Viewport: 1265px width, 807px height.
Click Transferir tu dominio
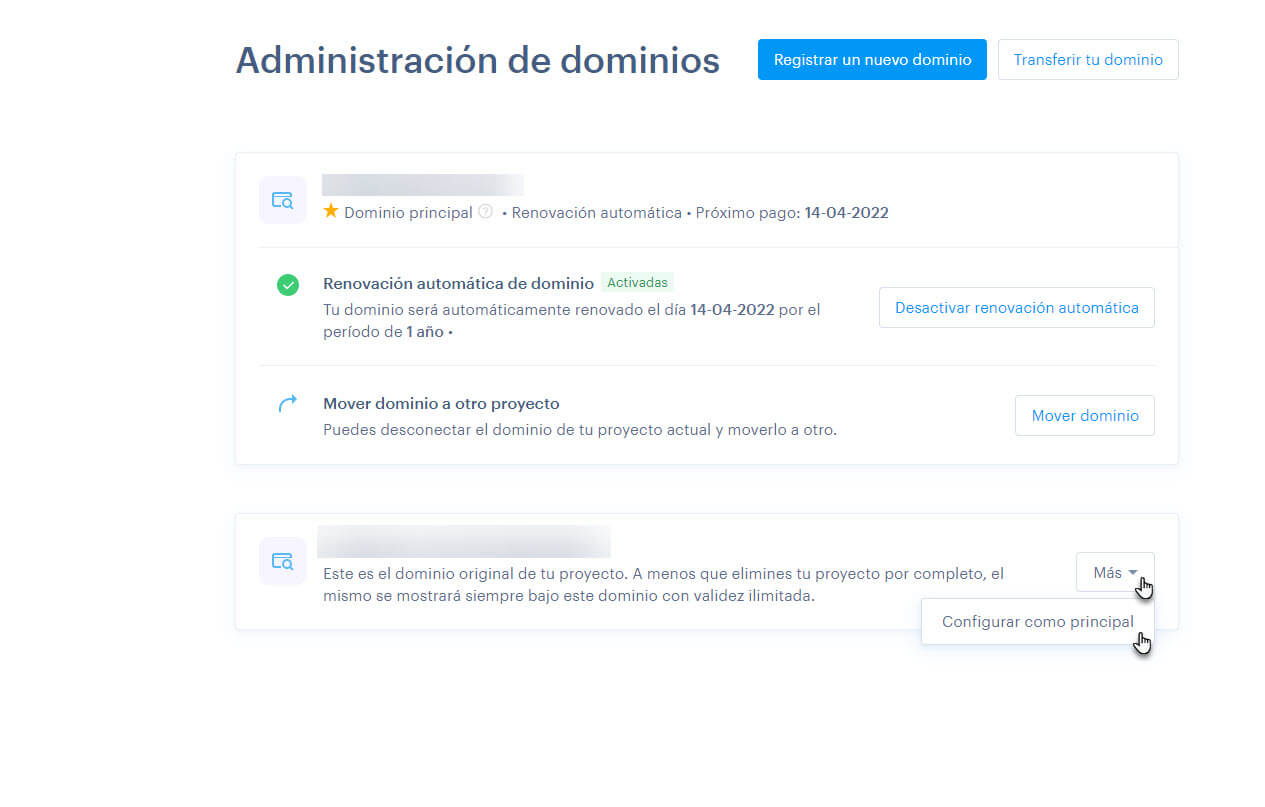(1087, 59)
